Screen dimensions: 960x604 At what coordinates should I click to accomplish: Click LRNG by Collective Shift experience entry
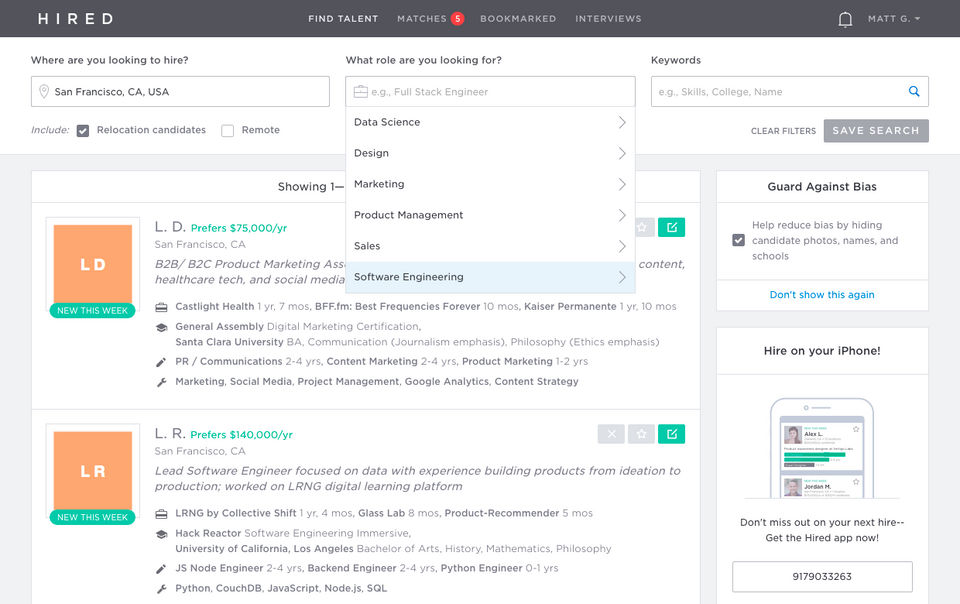[236, 513]
